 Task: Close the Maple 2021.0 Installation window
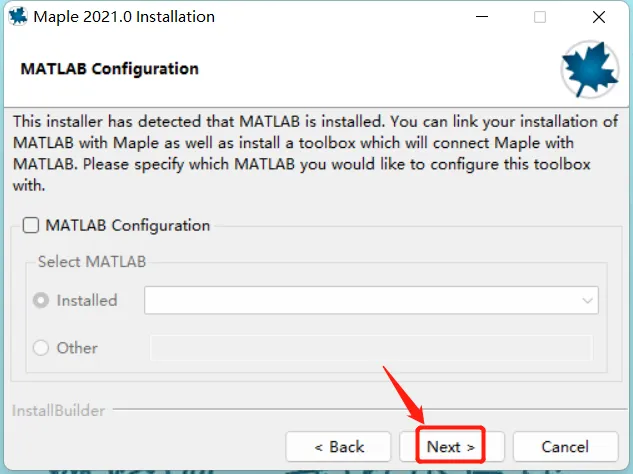tap(599, 17)
